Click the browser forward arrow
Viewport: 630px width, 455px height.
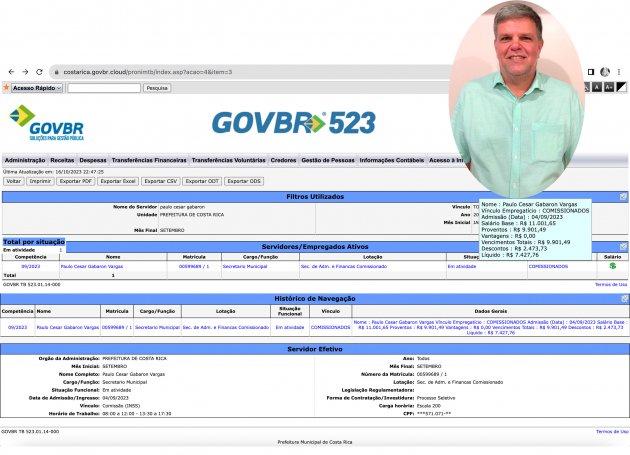[x=25, y=72]
